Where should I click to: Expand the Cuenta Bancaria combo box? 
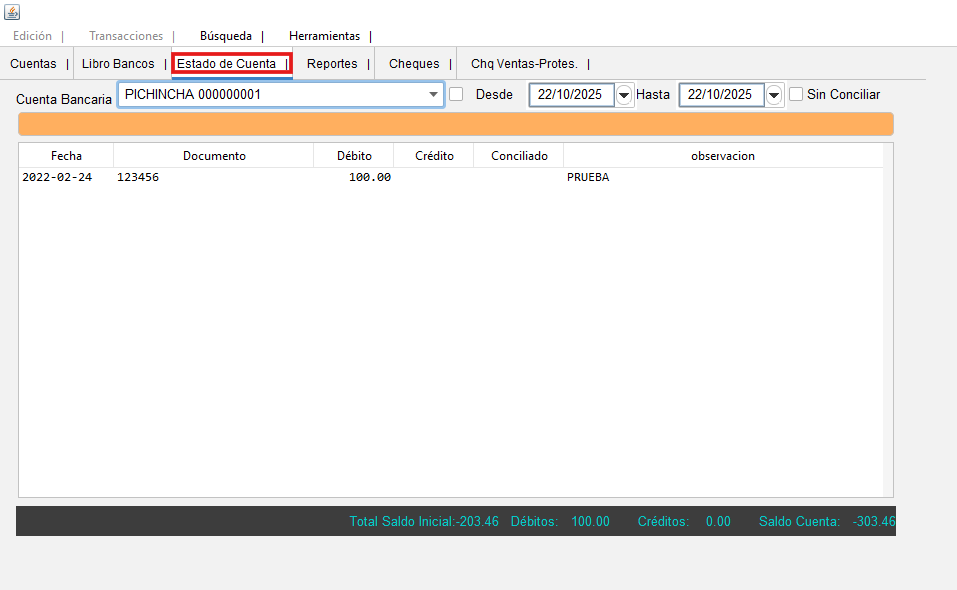click(x=434, y=94)
